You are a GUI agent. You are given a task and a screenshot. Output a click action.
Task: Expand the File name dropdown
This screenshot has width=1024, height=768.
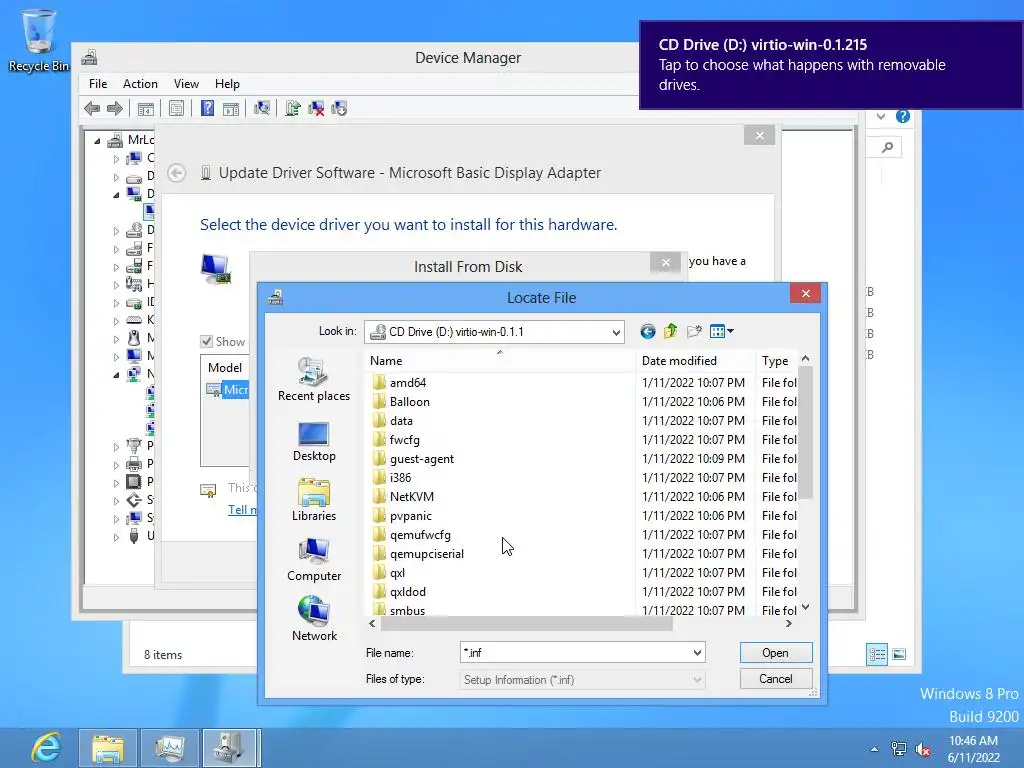coord(697,652)
